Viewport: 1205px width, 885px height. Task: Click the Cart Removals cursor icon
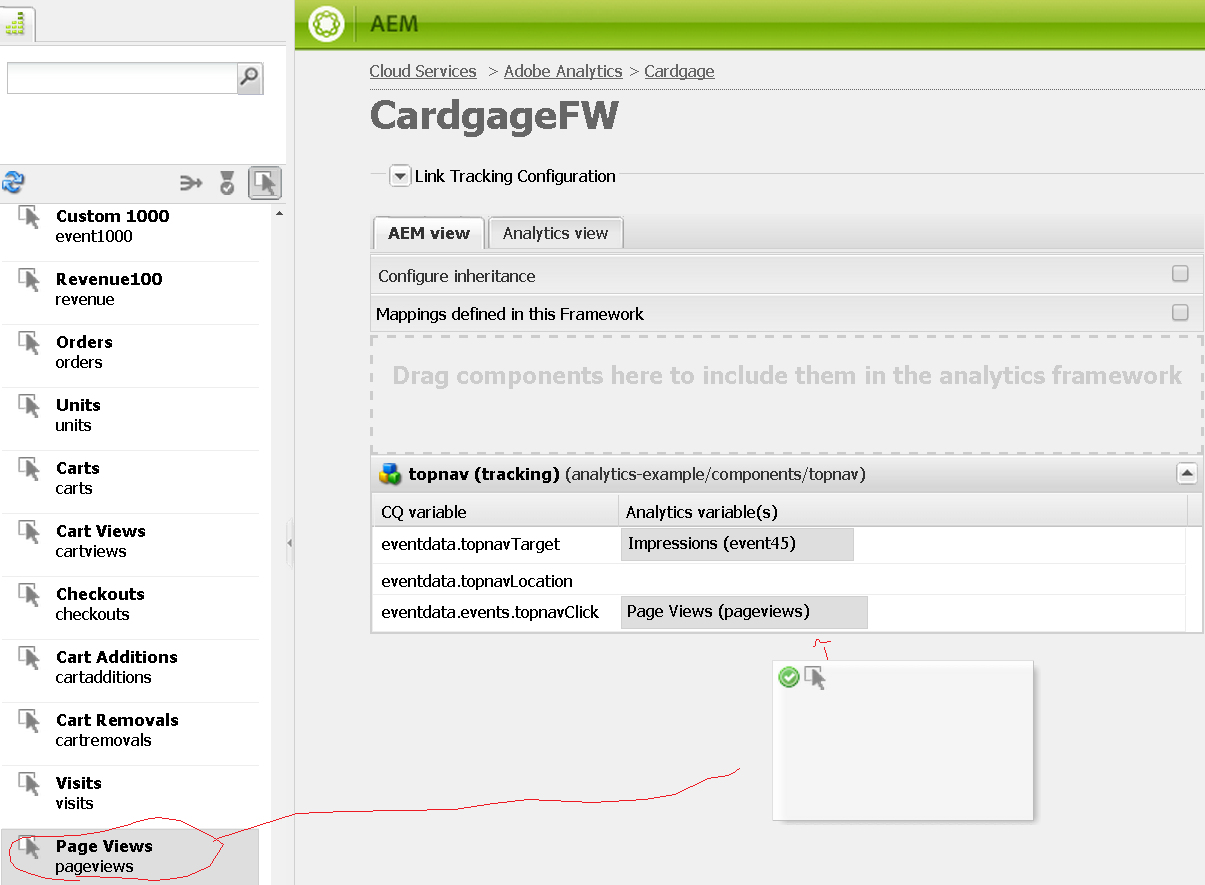(x=29, y=721)
